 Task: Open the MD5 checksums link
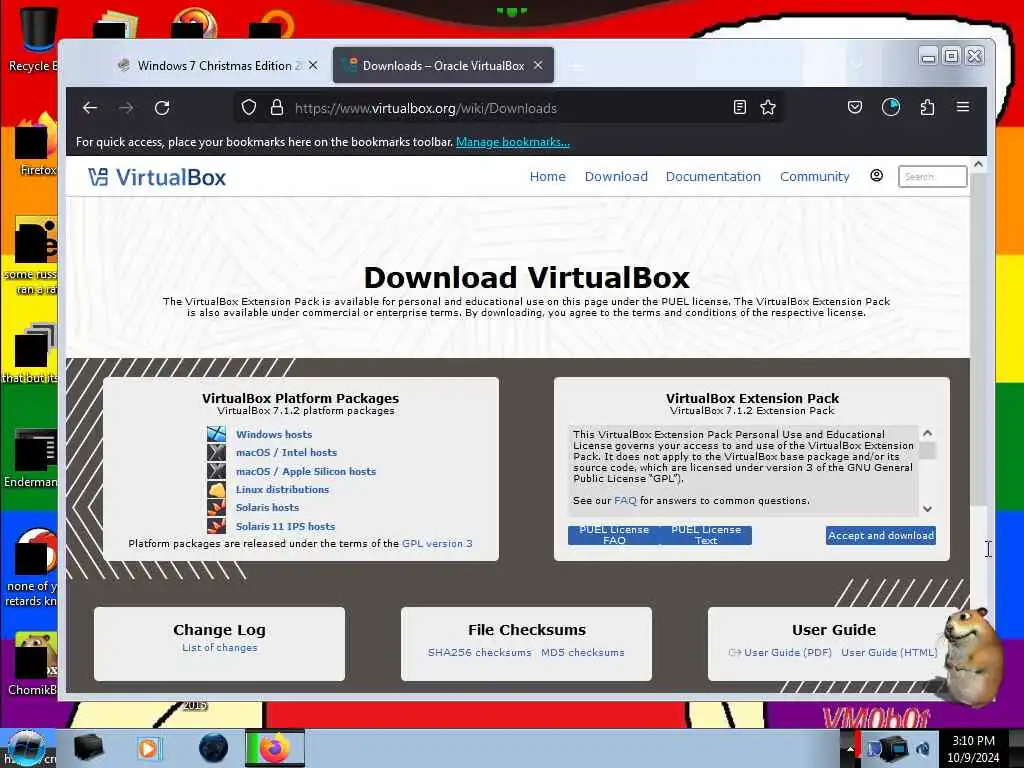tap(583, 652)
